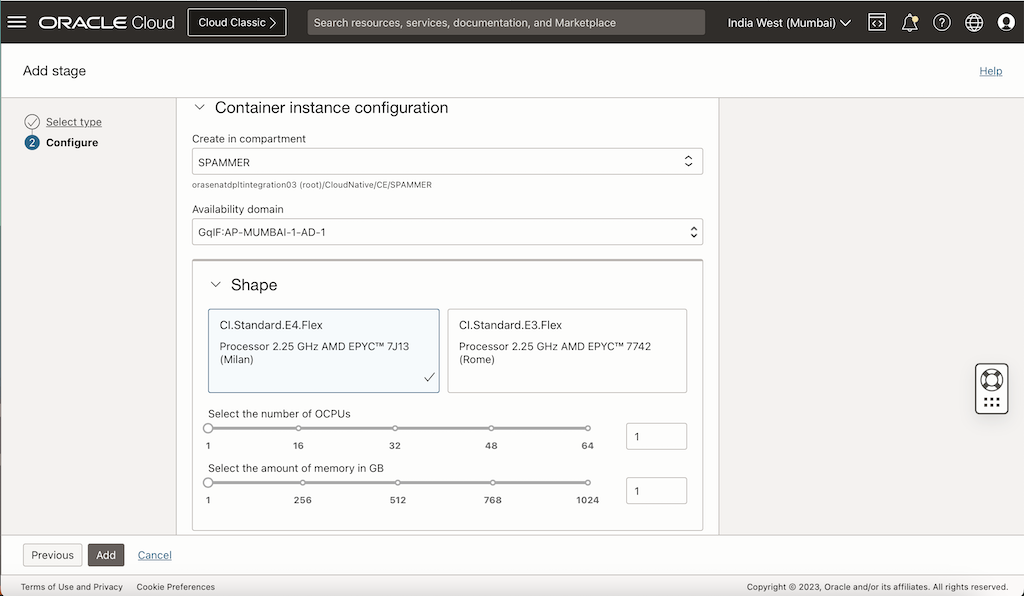Click the Add button

click(x=105, y=554)
